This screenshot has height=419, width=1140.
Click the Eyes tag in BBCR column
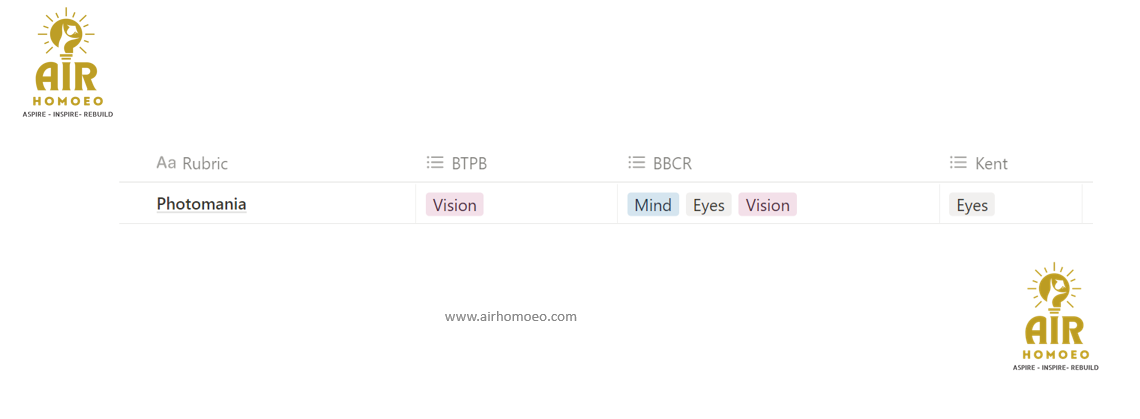pos(708,205)
